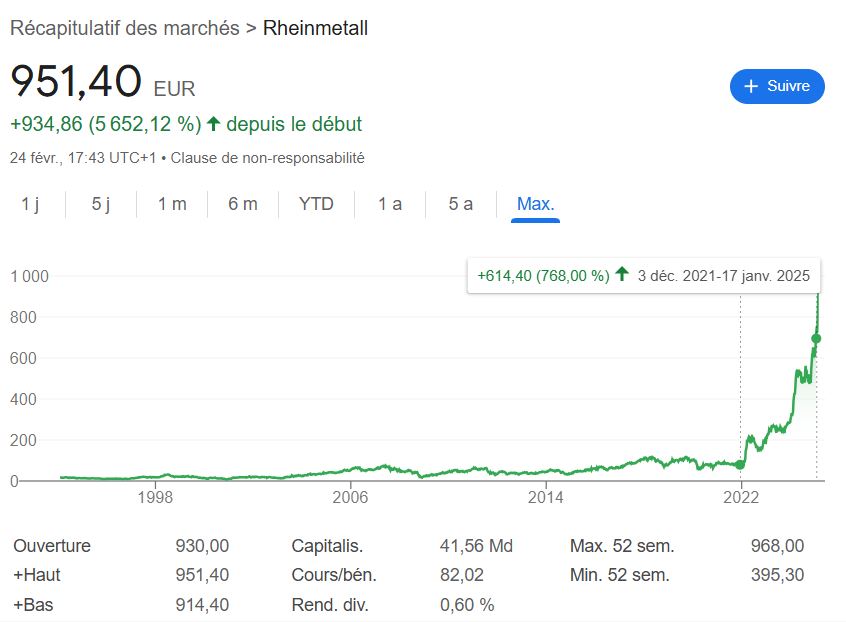Click the green up arrow beside 'depuis le début'
Screen dimensions: 846x622
tap(212, 125)
